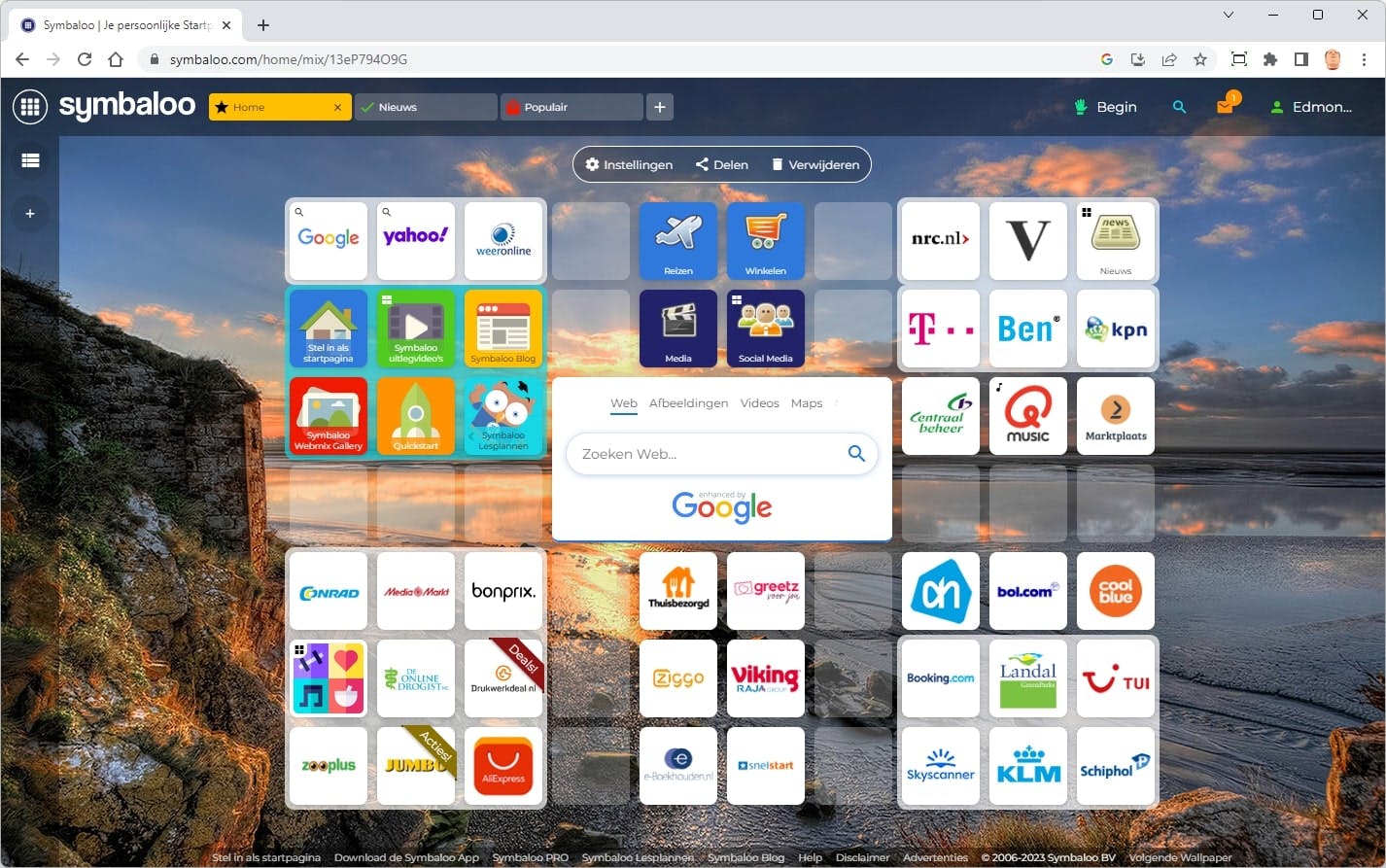Viewport: 1386px width, 868px height.
Task: Open the Symbaloo Webmix Gallery tile
Action: tap(328, 416)
